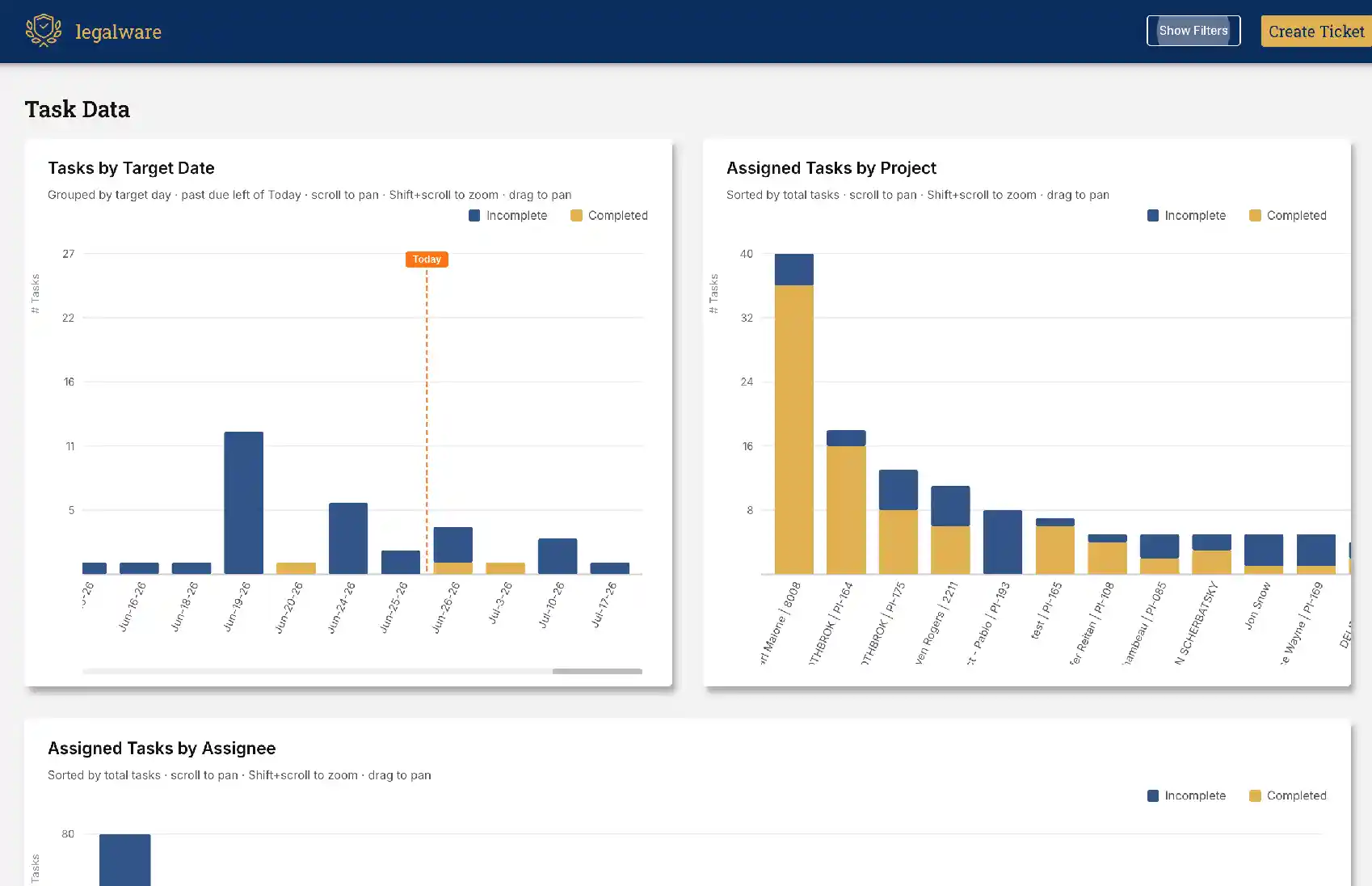This screenshot has width=1372, height=886.
Task: Select the Jun-26-26 incomplete bar segment
Action: (453, 545)
